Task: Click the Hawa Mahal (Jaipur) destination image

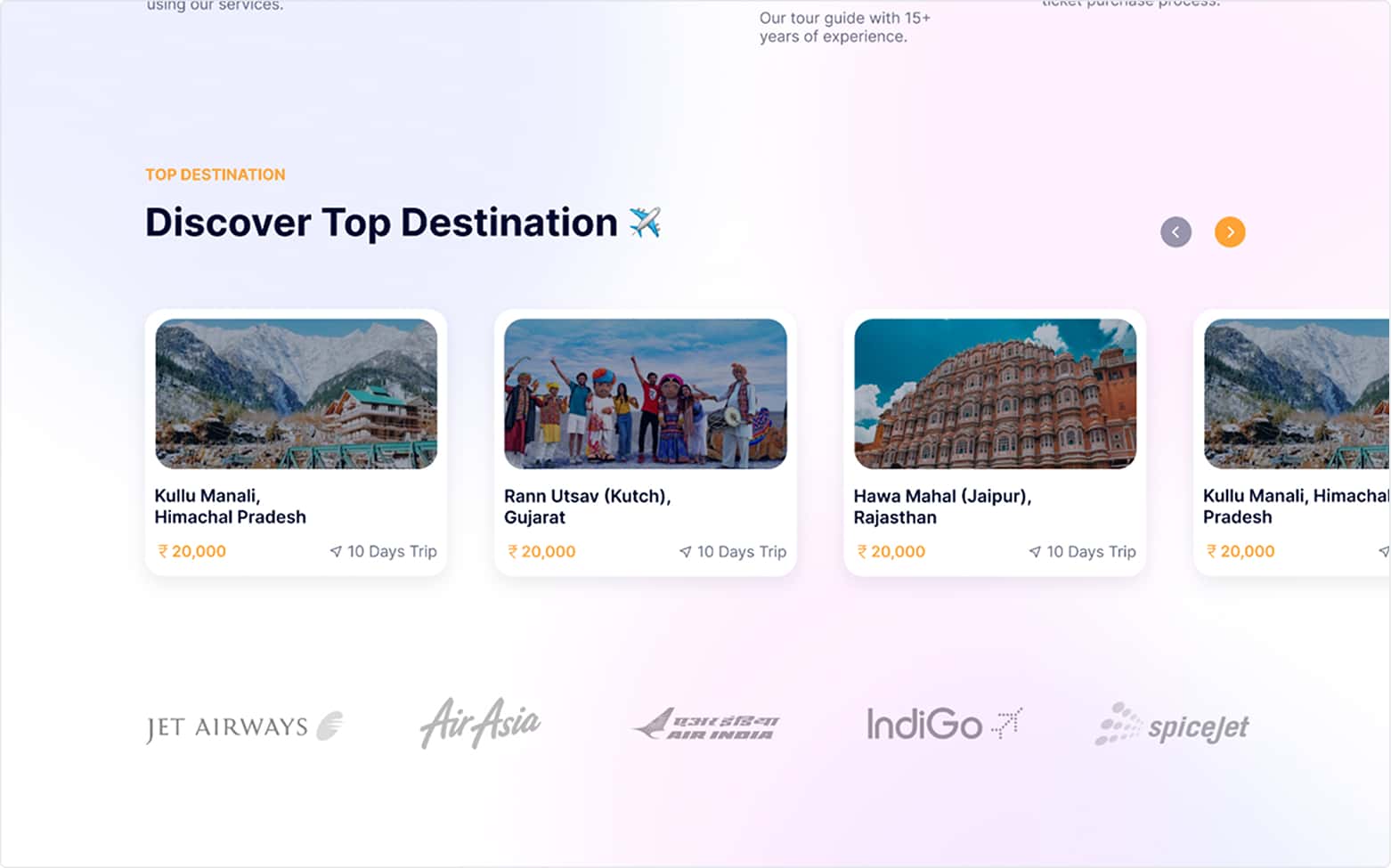Action: (994, 393)
